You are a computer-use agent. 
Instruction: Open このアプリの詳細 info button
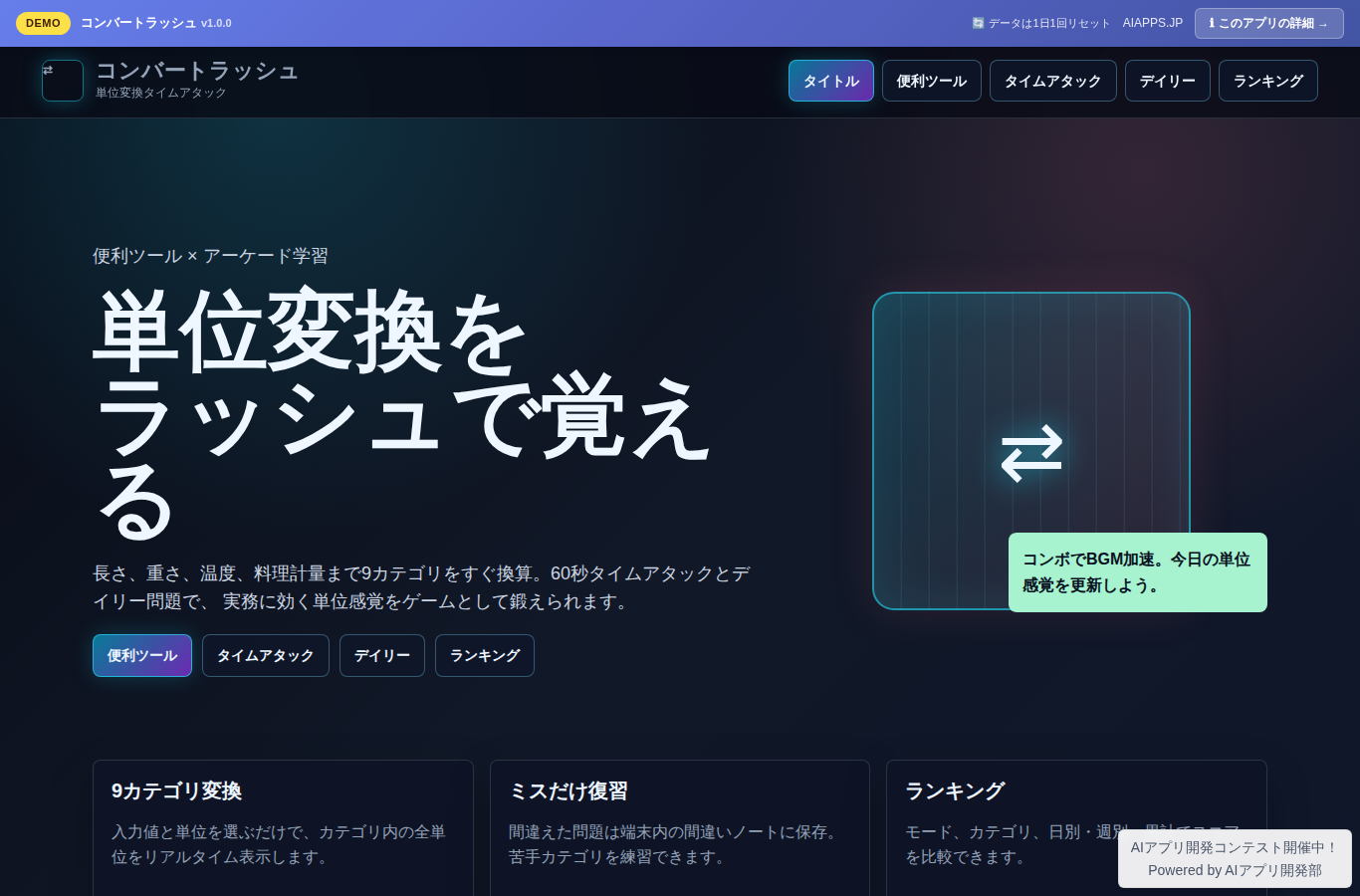[1268, 23]
